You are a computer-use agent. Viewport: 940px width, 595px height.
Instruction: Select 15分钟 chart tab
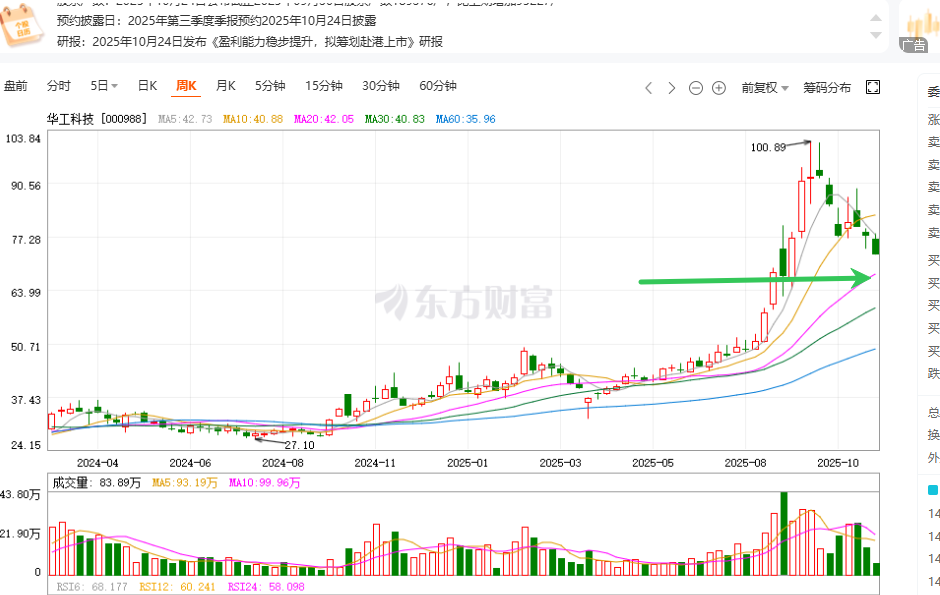click(324, 86)
